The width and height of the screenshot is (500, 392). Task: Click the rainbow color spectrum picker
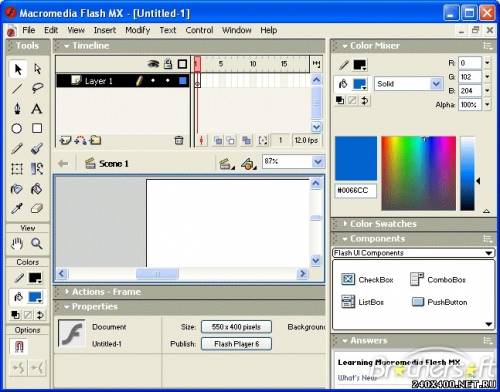coord(418,173)
